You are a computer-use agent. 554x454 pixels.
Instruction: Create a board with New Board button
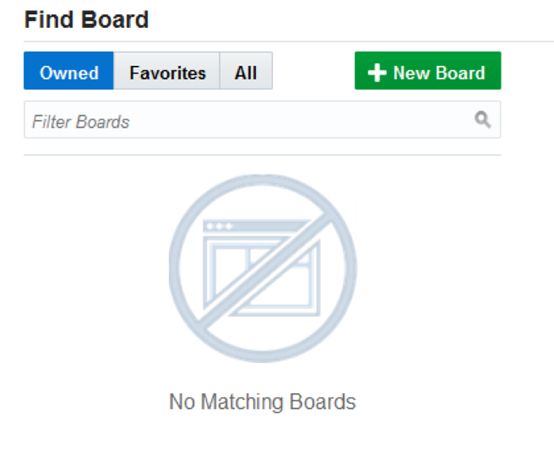point(428,71)
